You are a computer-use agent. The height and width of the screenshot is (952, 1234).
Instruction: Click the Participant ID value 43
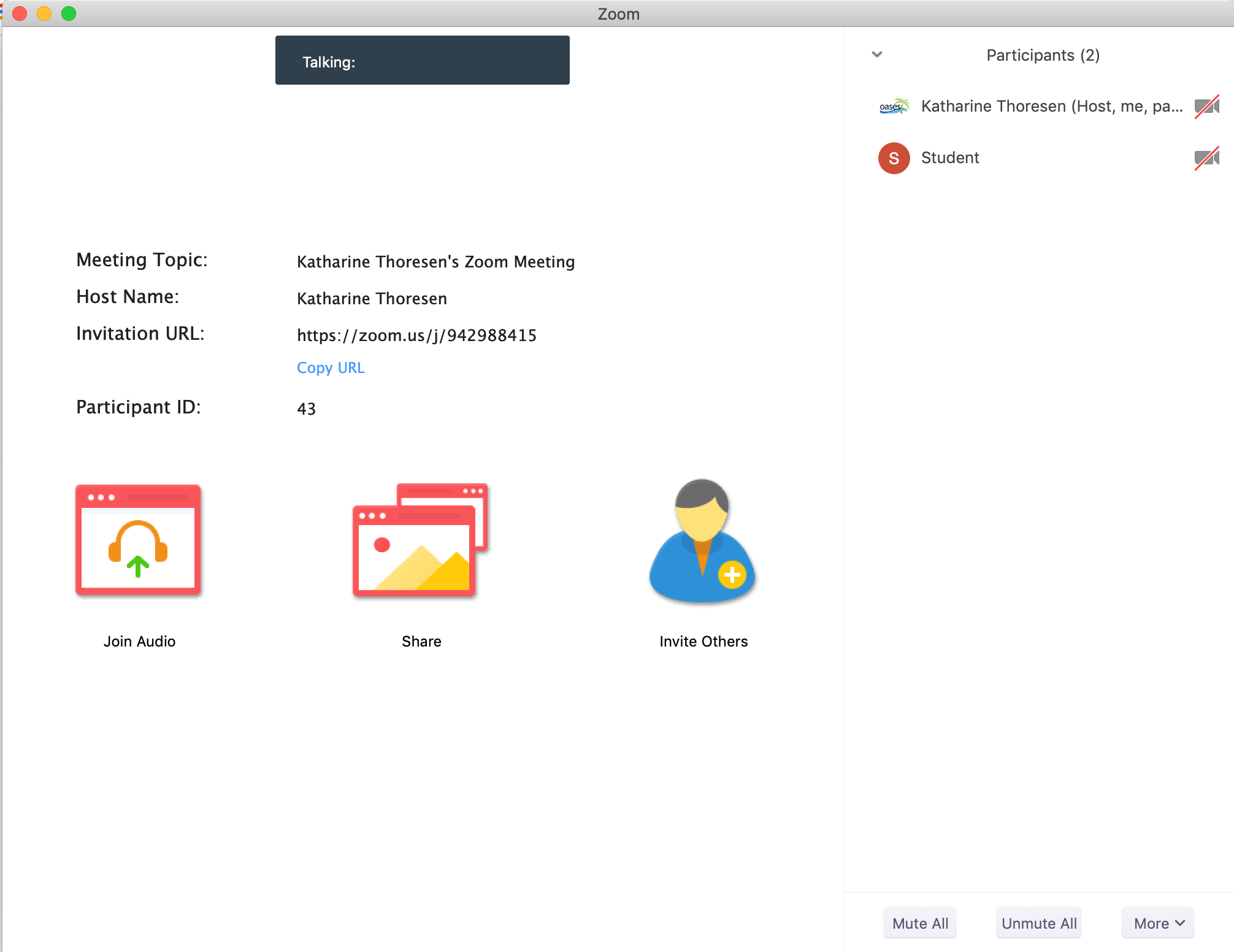[x=306, y=409]
